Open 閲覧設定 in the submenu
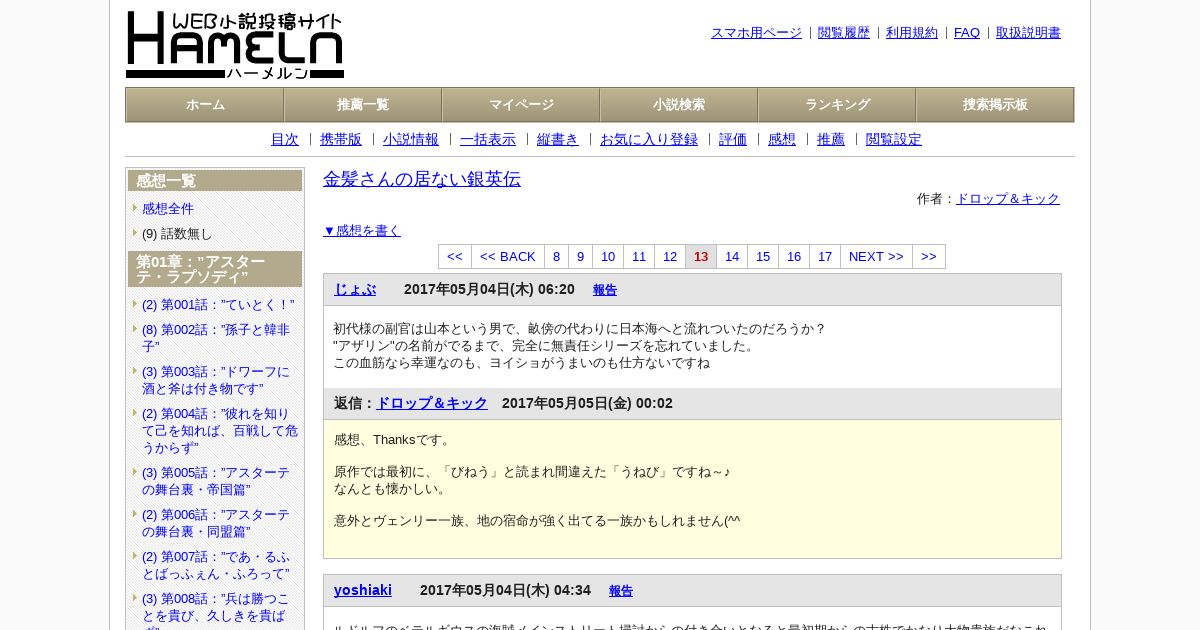Viewport: 1200px width, 630px height. point(894,140)
